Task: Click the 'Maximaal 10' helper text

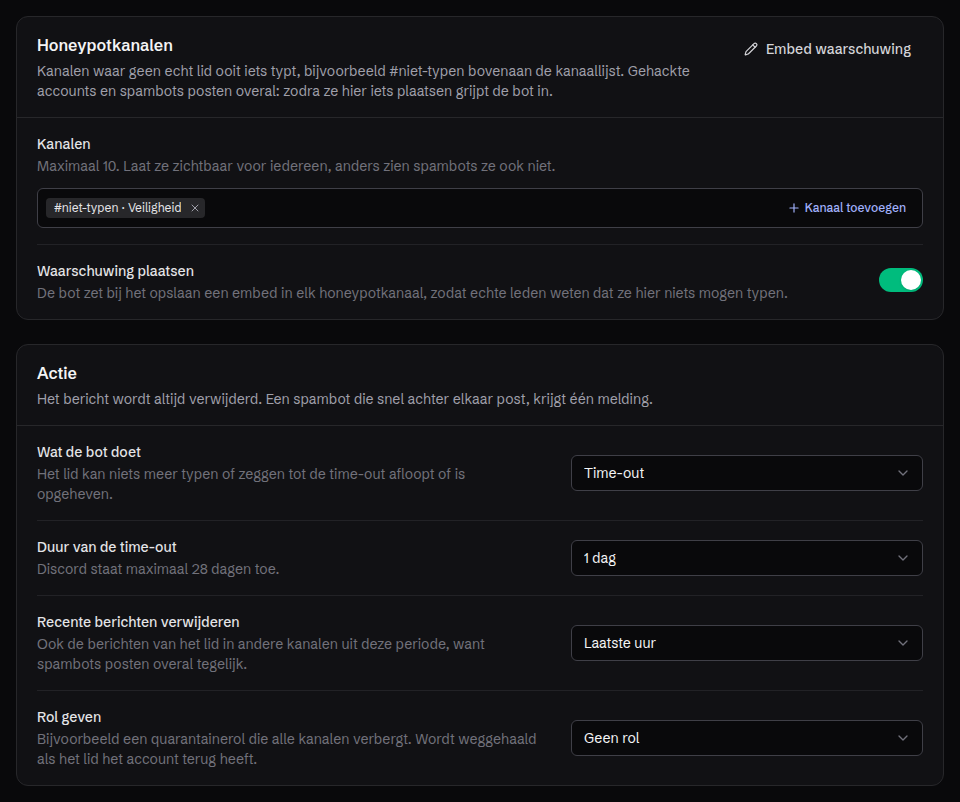Action: click(x=296, y=167)
